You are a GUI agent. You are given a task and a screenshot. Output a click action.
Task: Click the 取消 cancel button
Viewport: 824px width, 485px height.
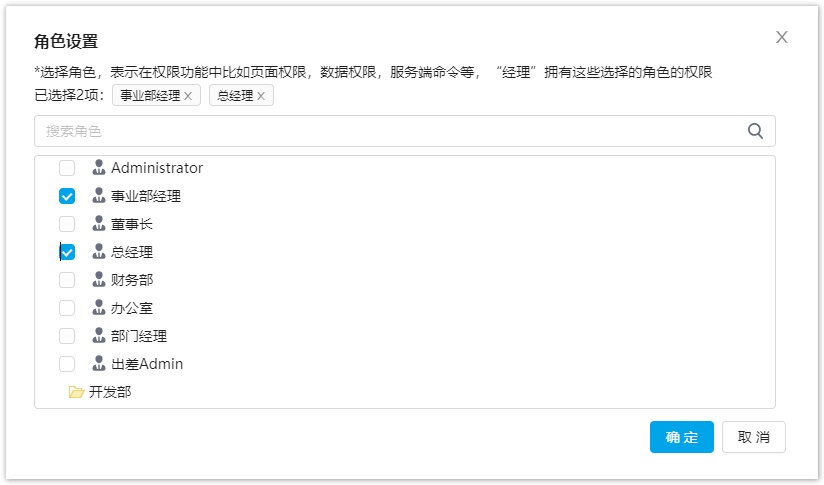pos(754,437)
